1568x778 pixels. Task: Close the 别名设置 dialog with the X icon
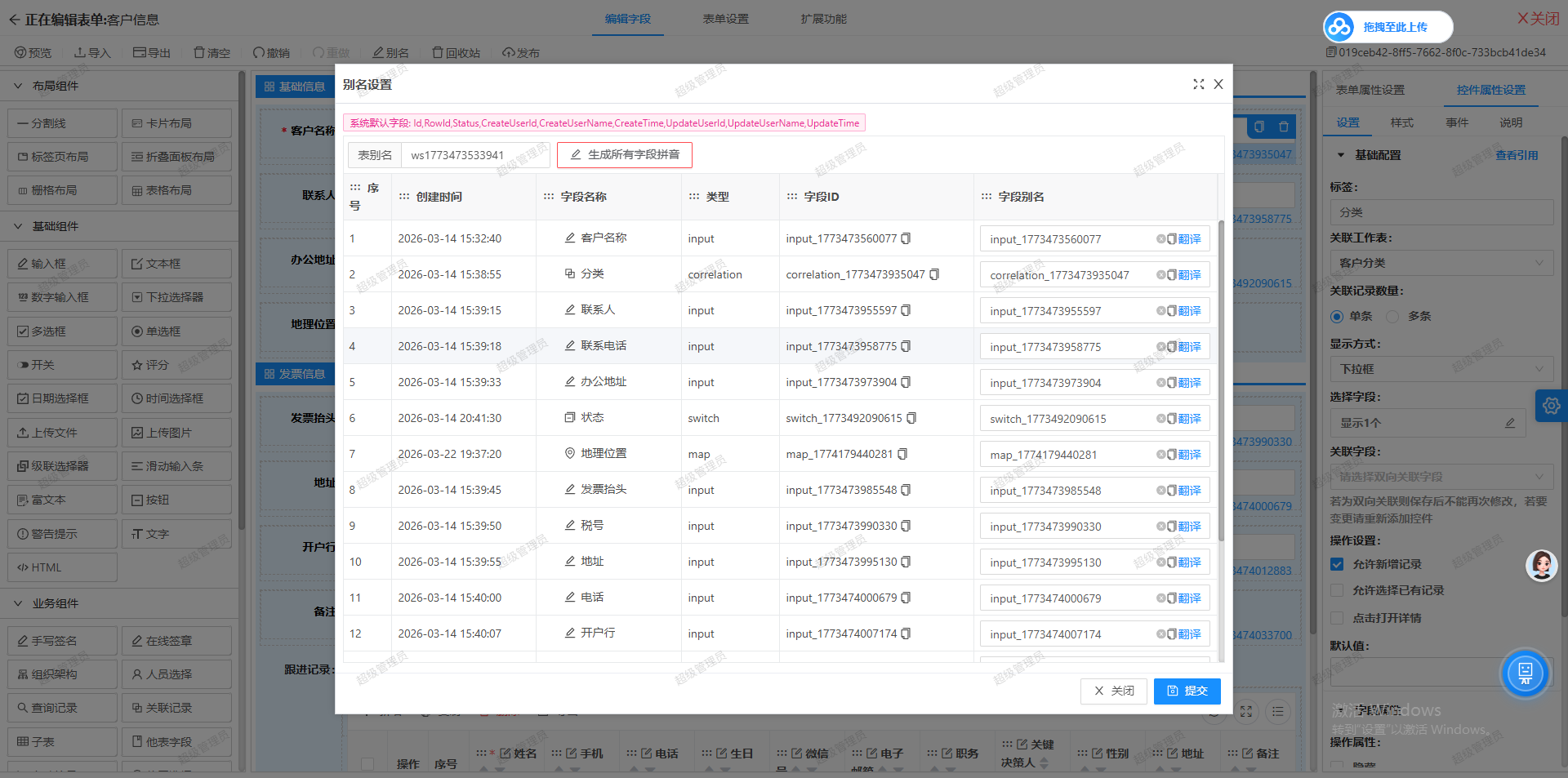[x=1218, y=84]
